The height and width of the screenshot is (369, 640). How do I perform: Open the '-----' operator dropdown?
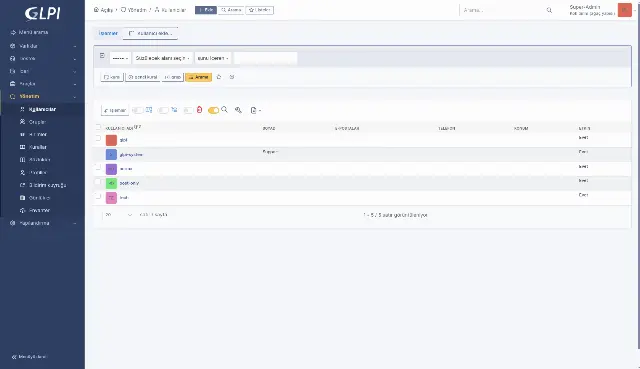pos(120,58)
